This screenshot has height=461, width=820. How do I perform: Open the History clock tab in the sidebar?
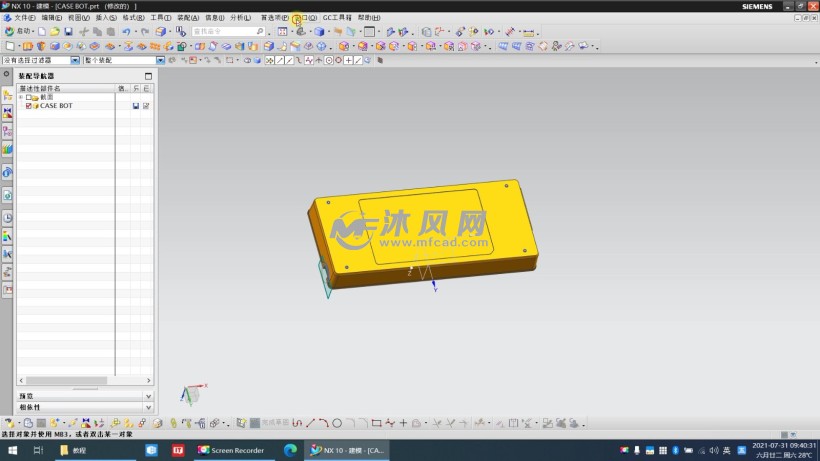tap(7, 218)
